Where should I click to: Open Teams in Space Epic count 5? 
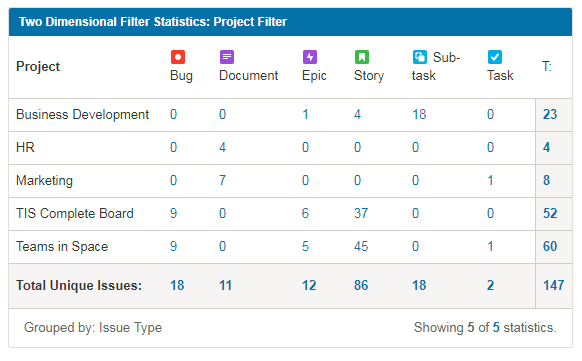click(305, 246)
